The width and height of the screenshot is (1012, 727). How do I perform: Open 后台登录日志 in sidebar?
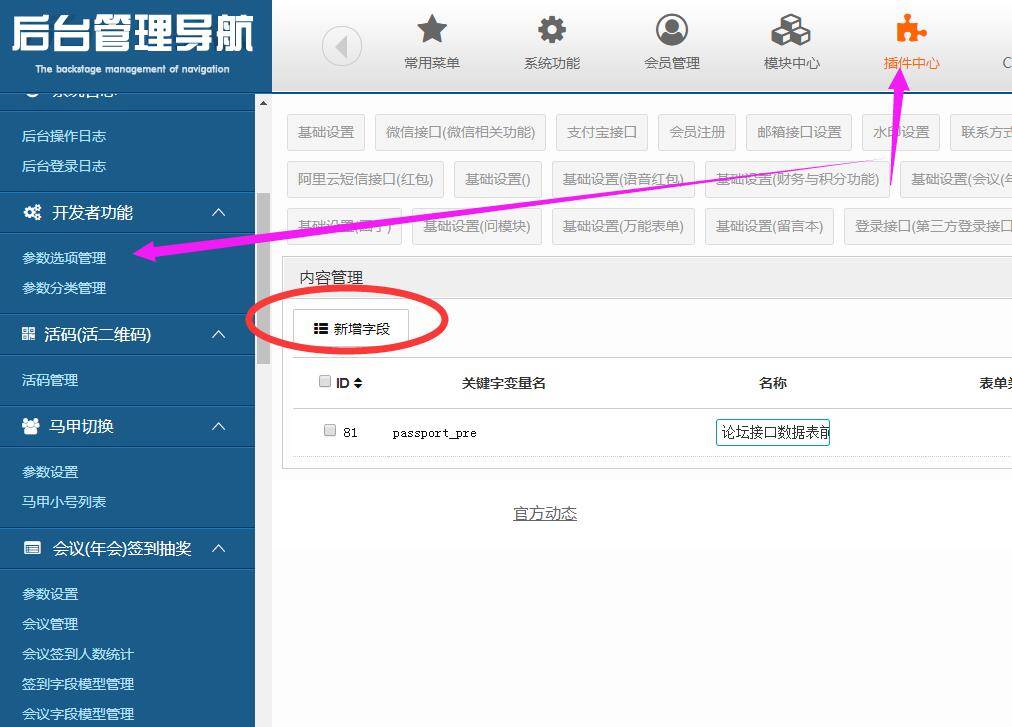coord(64,166)
